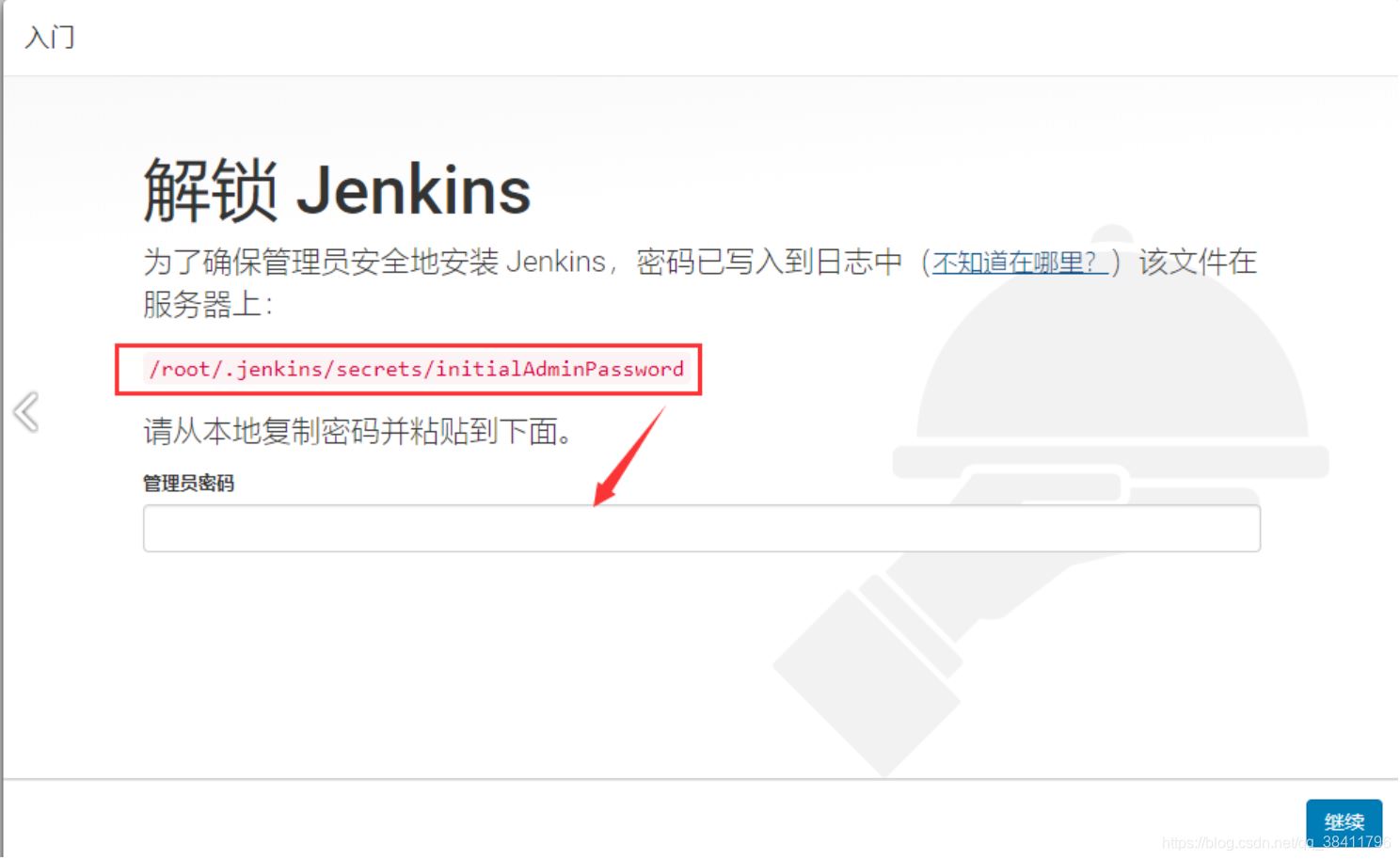The image size is (1400, 860).
Task: Focus the 管理员密码 password input field
Action: 702,529
